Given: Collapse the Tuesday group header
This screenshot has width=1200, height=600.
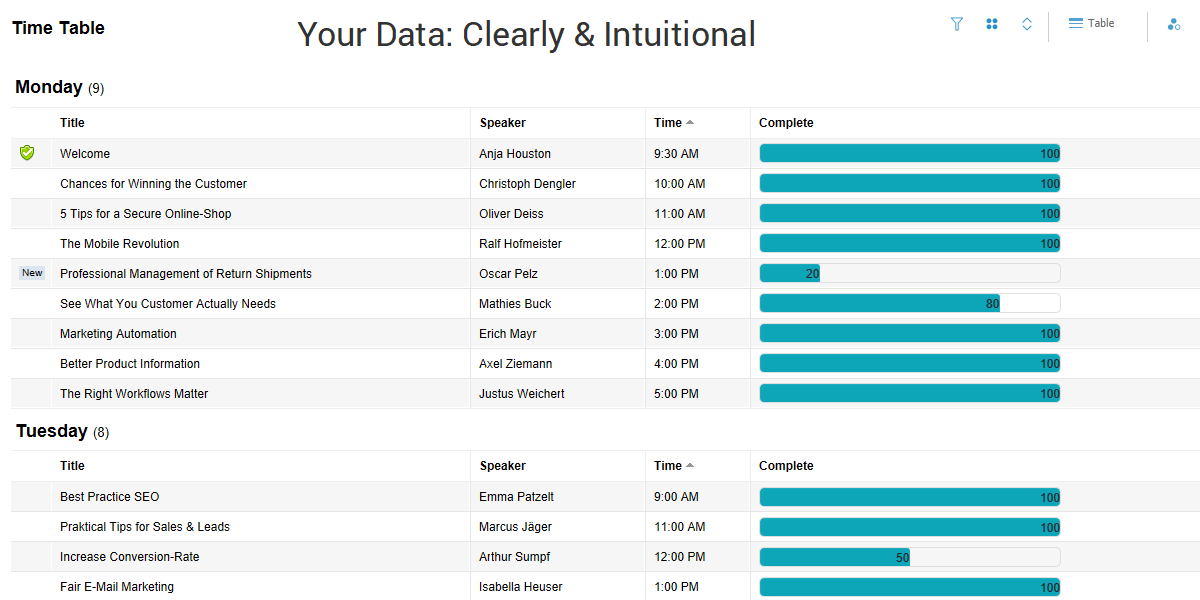Looking at the screenshot, I should (52, 431).
